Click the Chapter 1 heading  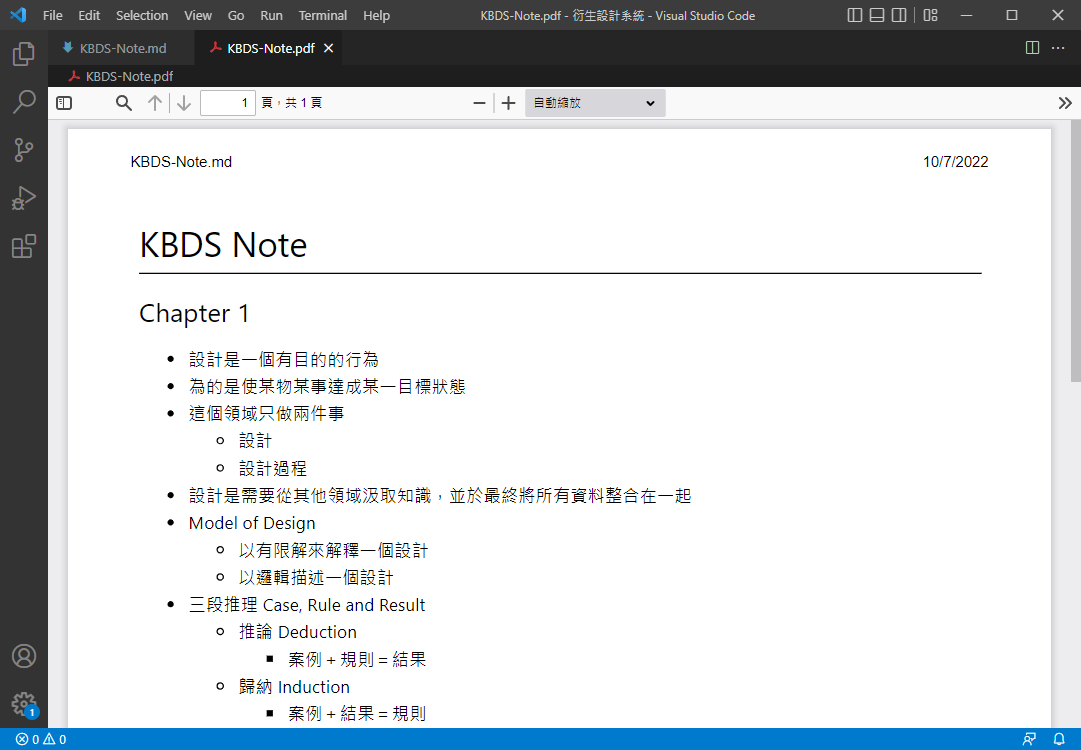pos(194,314)
